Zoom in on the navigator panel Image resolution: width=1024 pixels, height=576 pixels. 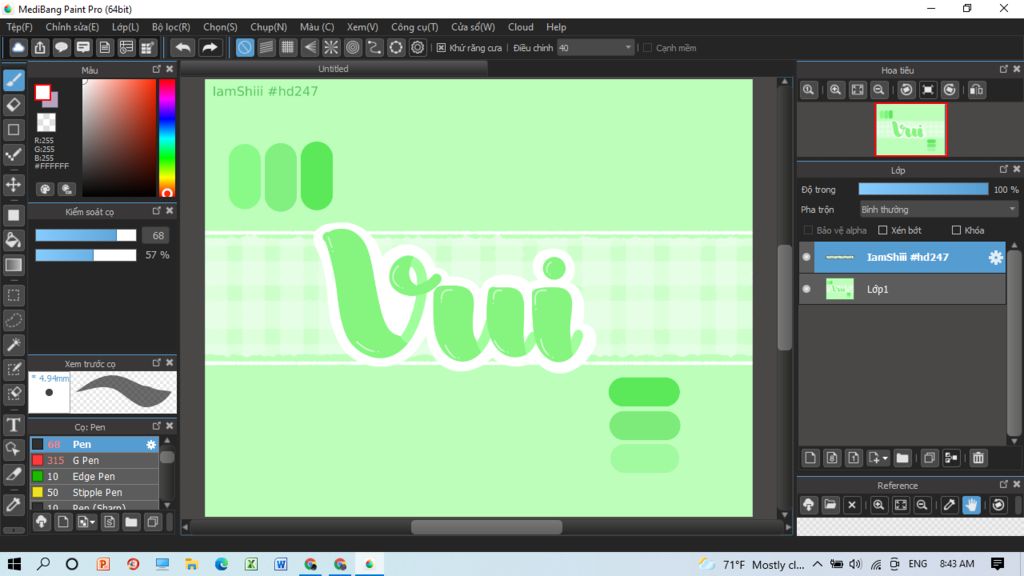tap(835, 90)
